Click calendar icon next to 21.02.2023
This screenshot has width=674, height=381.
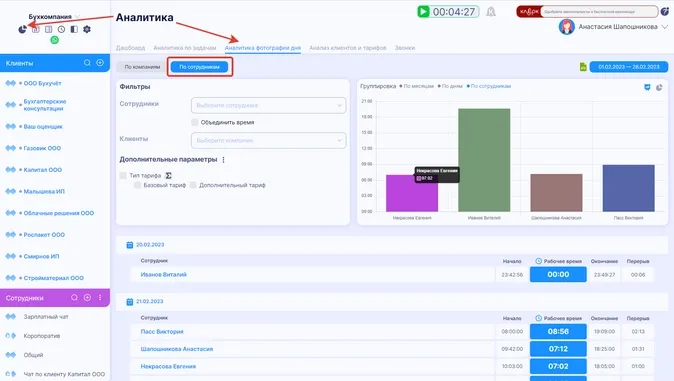pyautogui.click(x=130, y=301)
